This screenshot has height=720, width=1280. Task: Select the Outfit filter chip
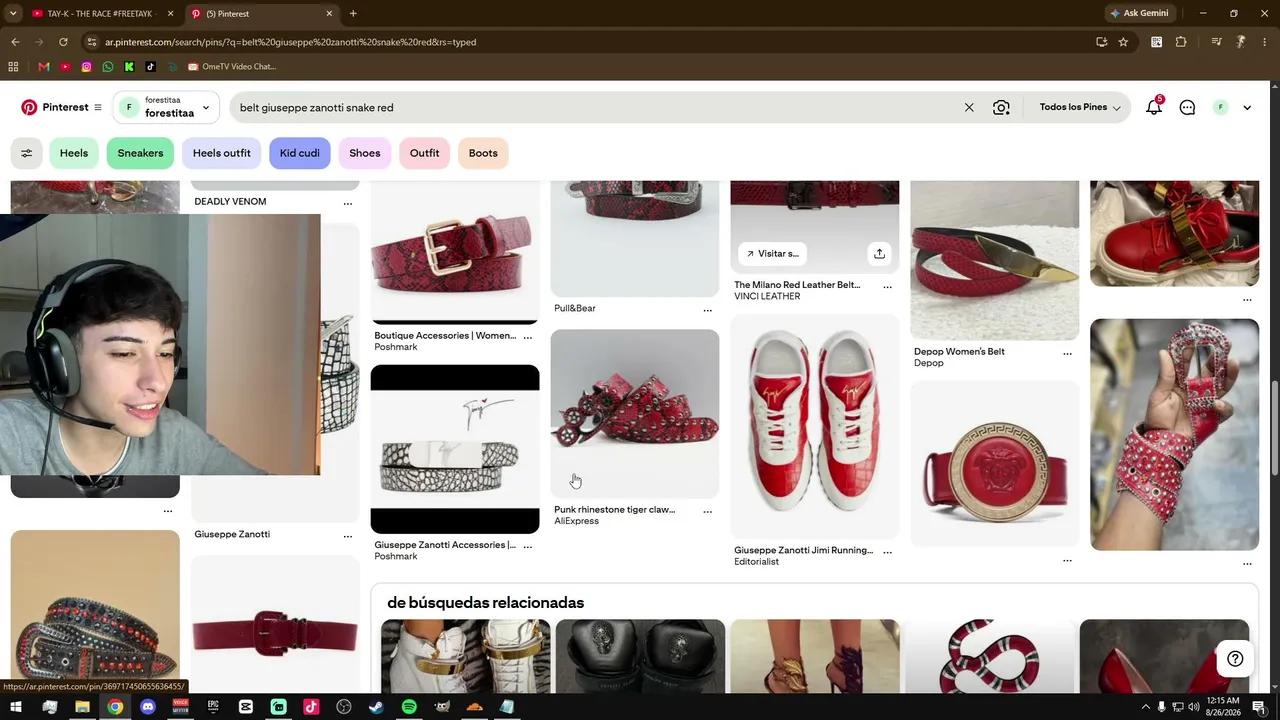pos(424,153)
